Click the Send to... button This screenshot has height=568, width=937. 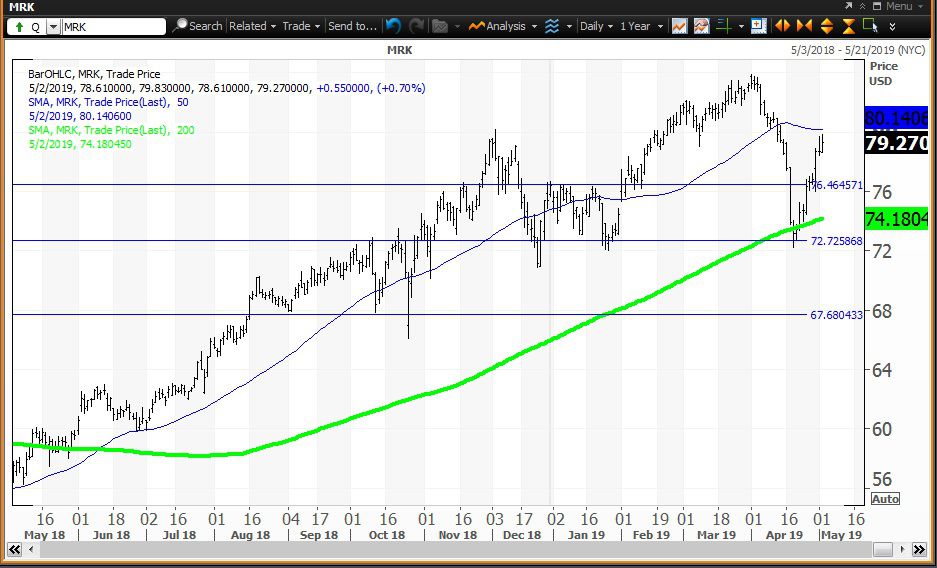[353, 26]
